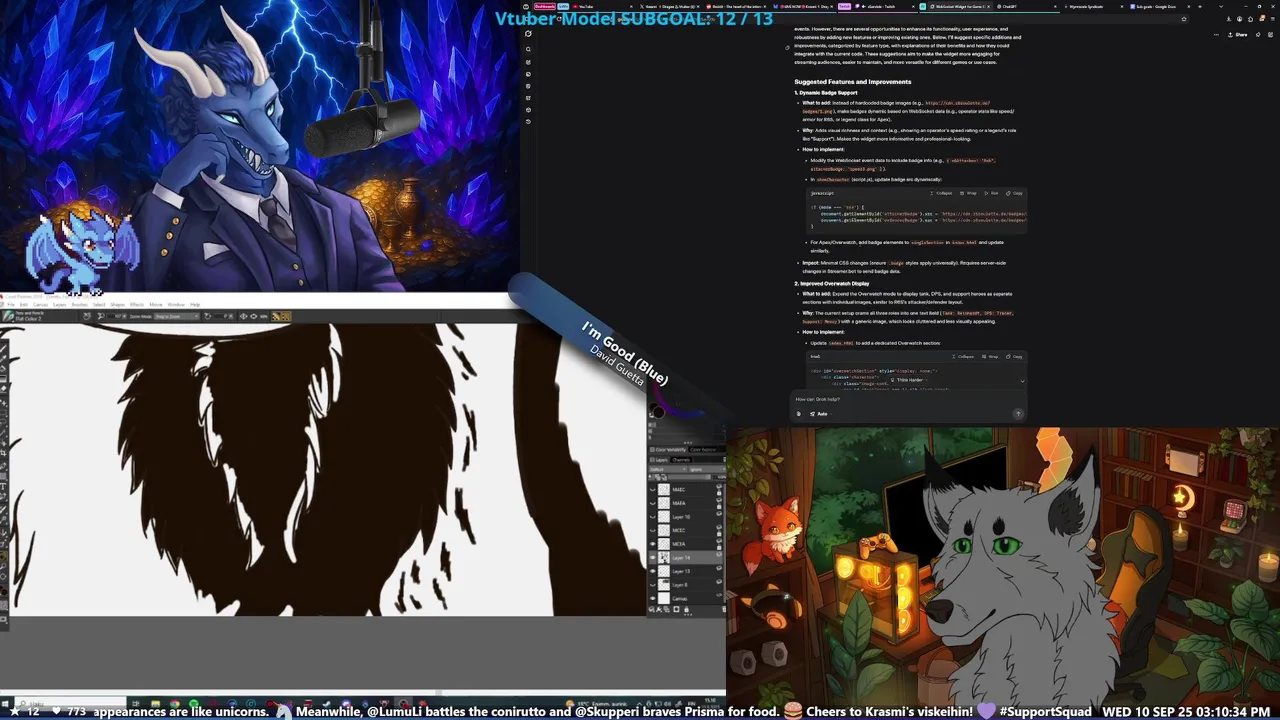Click the three-dot menu beside Share
The height and width of the screenshot is (720, 1280).
(x=1216, y=35)
